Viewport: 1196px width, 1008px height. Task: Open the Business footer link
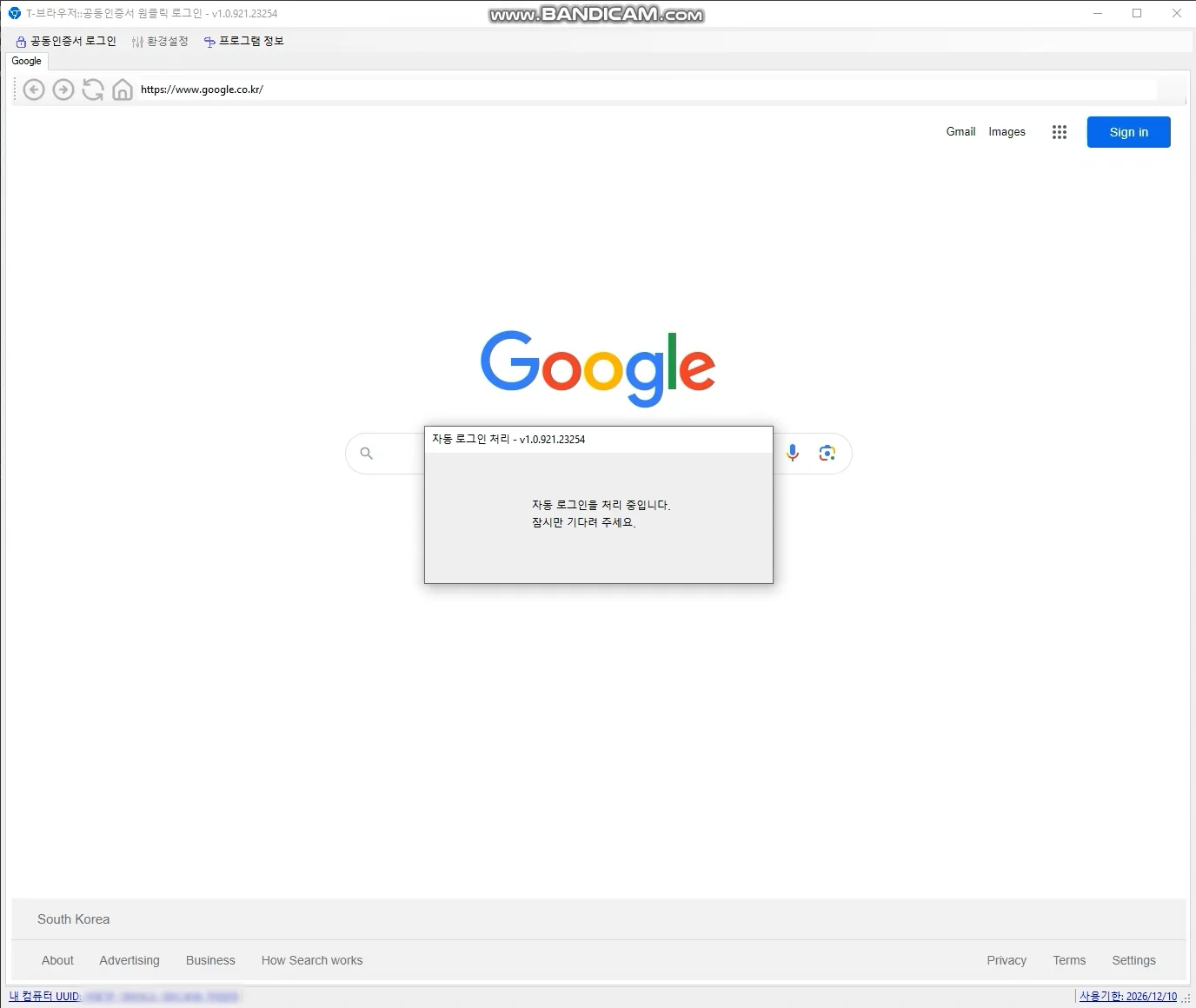pos(210,960)
